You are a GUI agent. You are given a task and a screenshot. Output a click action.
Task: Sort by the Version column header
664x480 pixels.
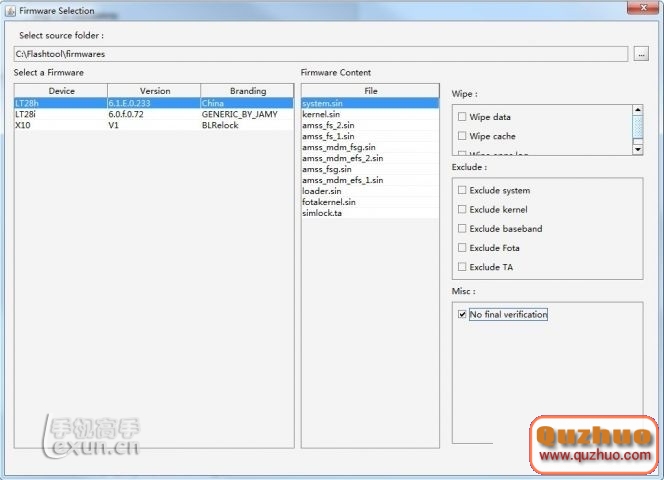click(x=155, y=91)
